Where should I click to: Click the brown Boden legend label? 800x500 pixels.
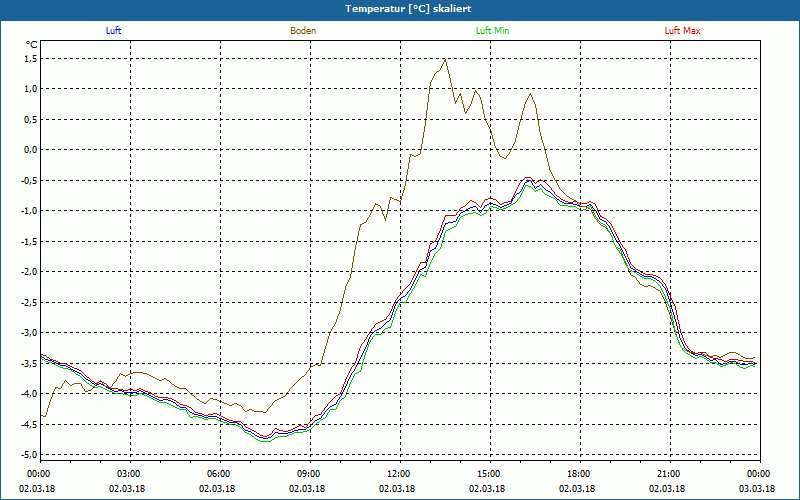(303, 31)
